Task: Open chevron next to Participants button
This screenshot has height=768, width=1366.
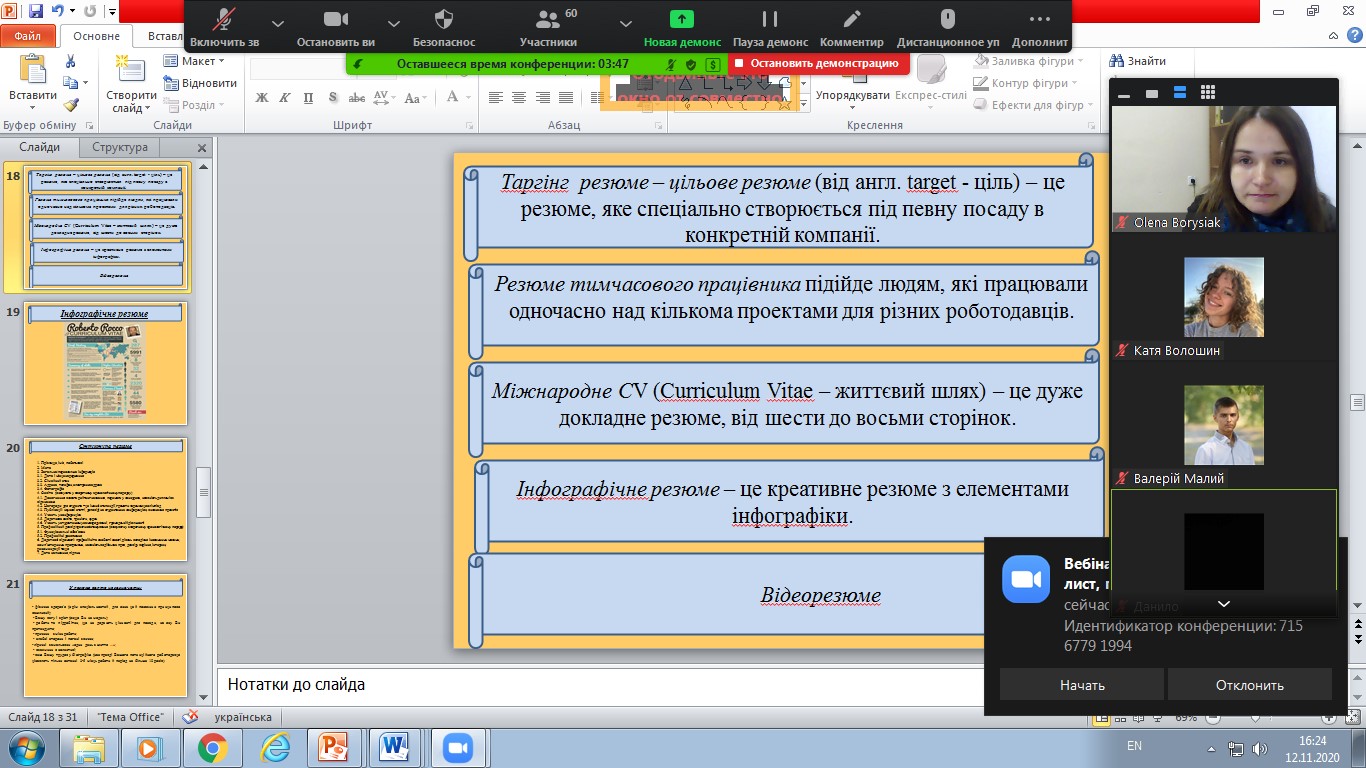Action: [x=625, y=23]
